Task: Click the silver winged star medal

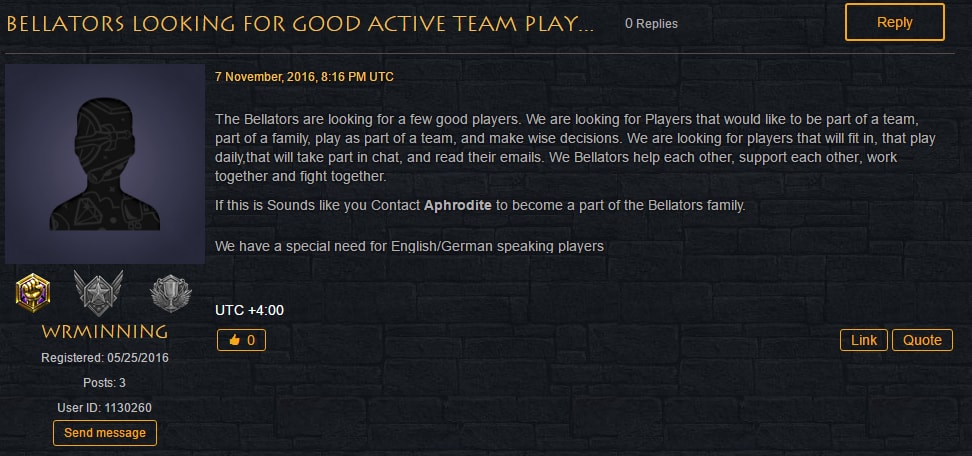Action: [x=99, y=292]
